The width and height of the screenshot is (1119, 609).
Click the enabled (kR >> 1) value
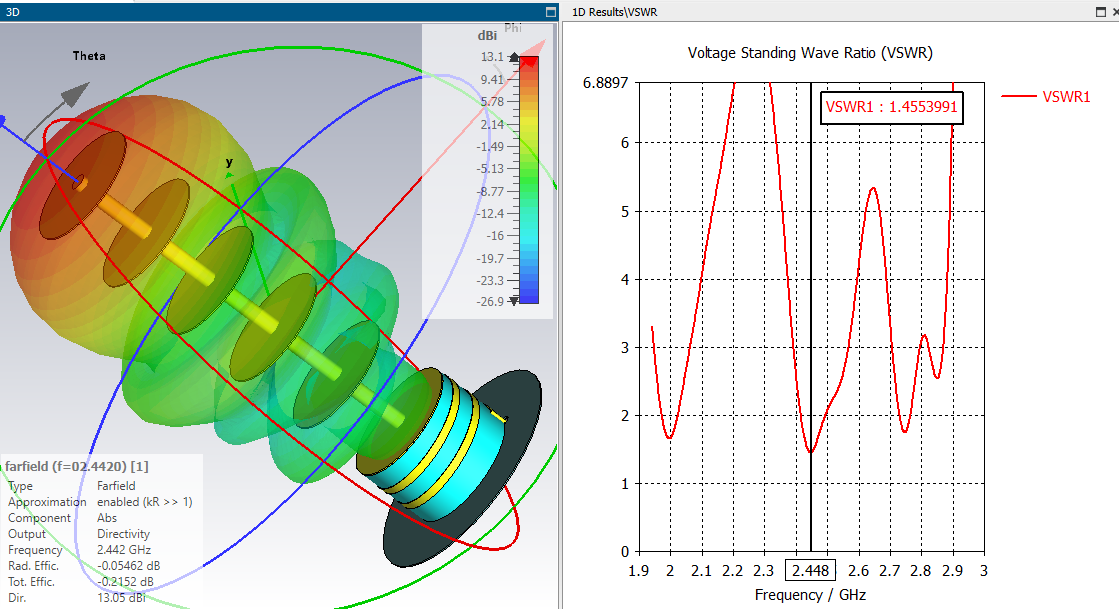145,502
